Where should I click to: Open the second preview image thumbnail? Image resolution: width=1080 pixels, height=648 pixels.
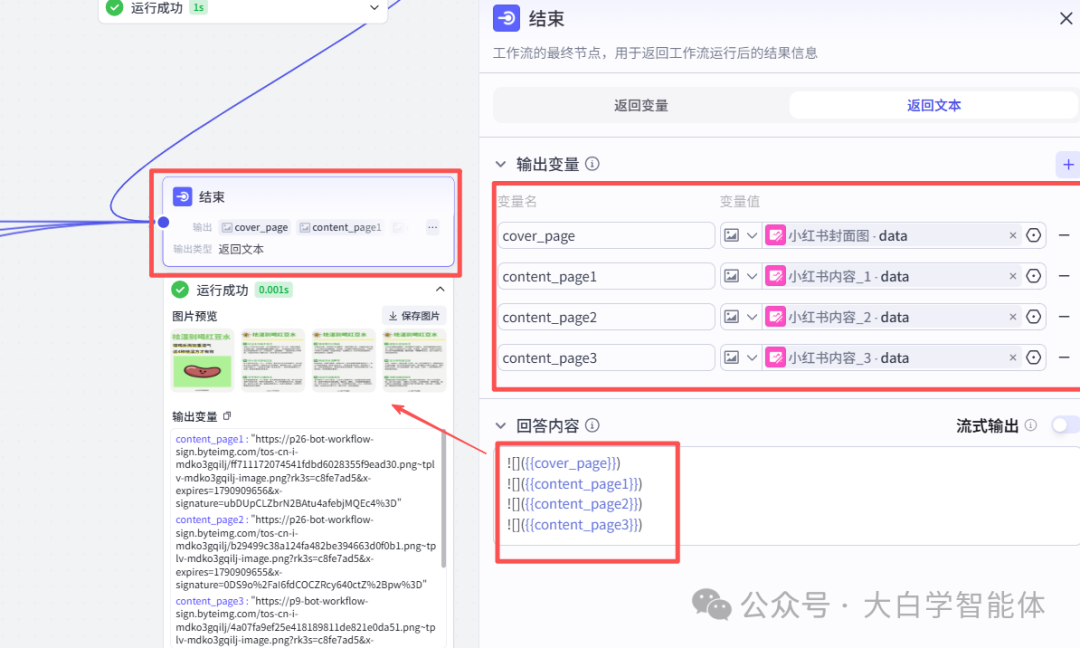tap(273, 360)
